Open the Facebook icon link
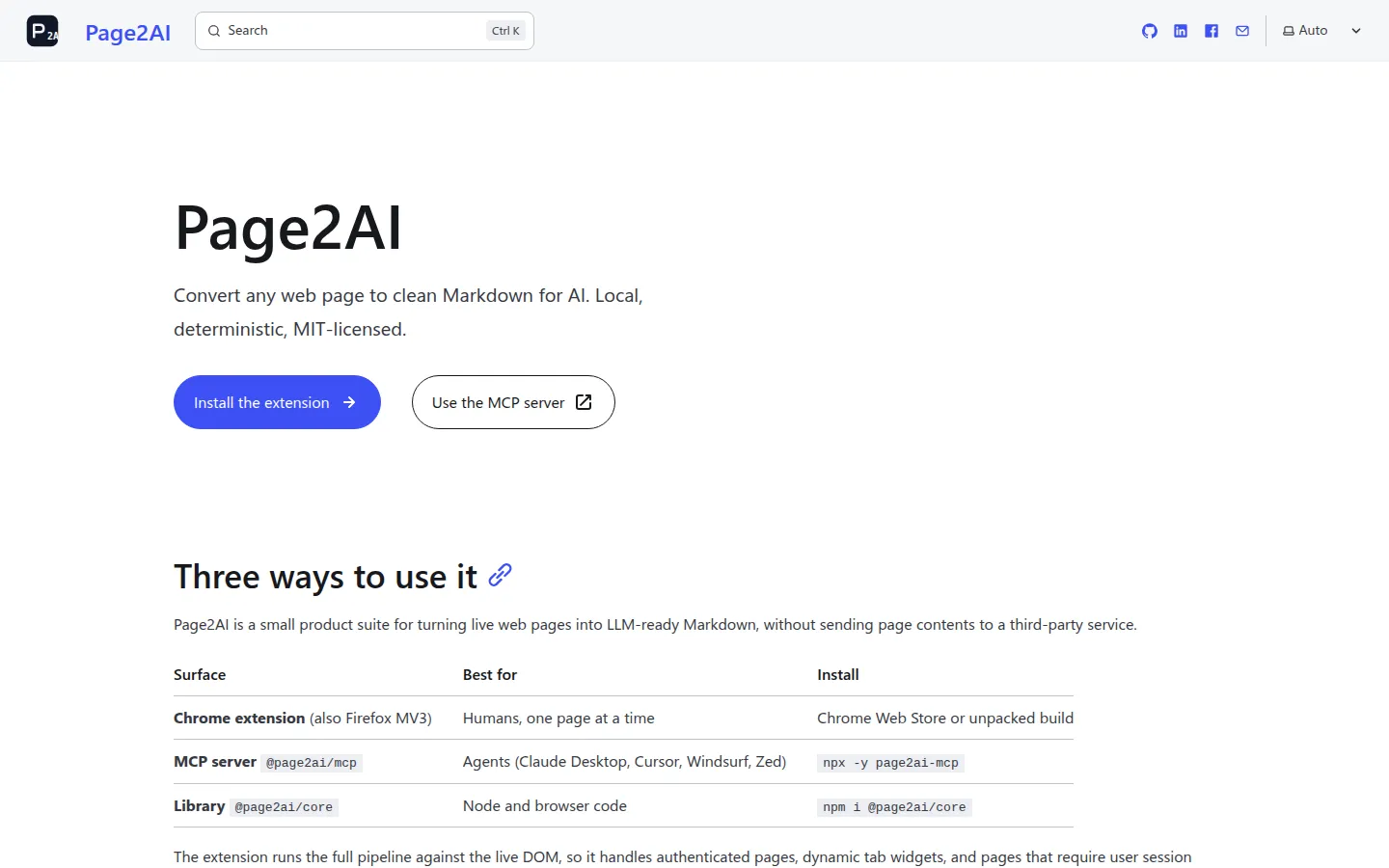Viewport: 1389px width, 868px height. [x=1212, y=31]
